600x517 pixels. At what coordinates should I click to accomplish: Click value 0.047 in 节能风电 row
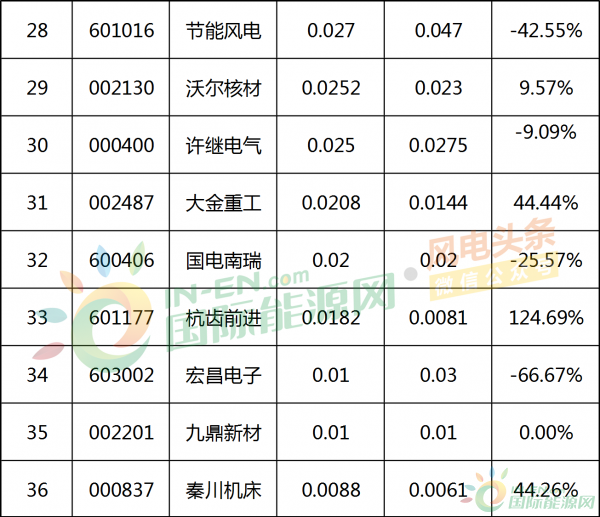tap(438, 31)
